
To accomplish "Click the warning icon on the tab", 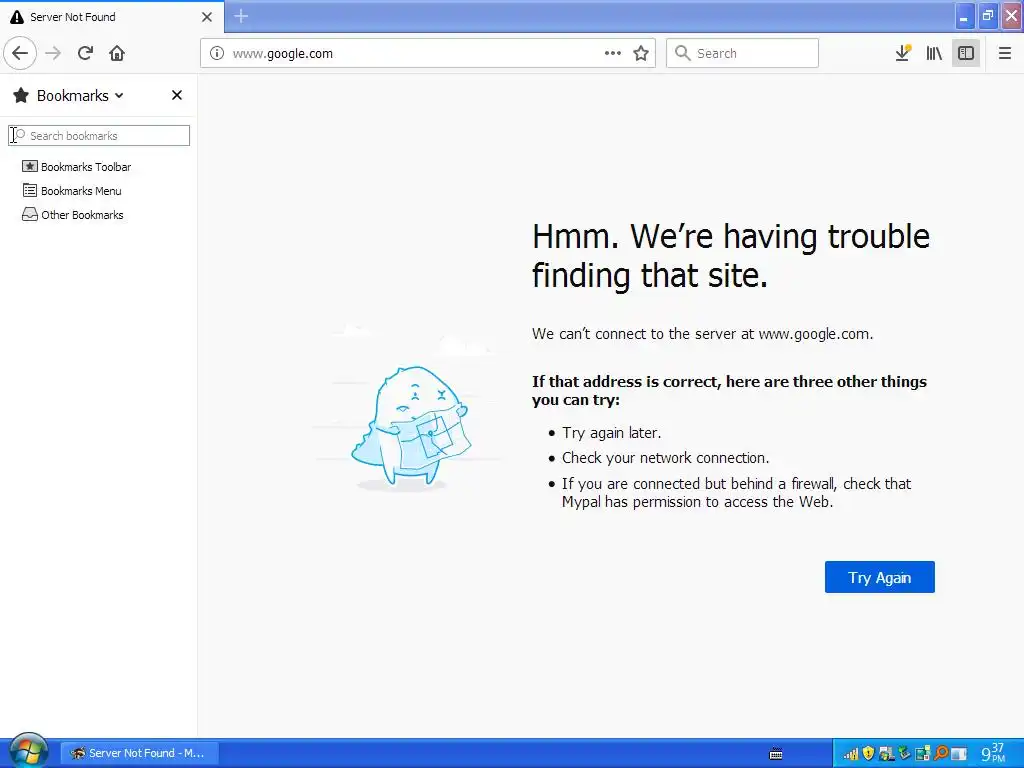I will click(17, 17).
